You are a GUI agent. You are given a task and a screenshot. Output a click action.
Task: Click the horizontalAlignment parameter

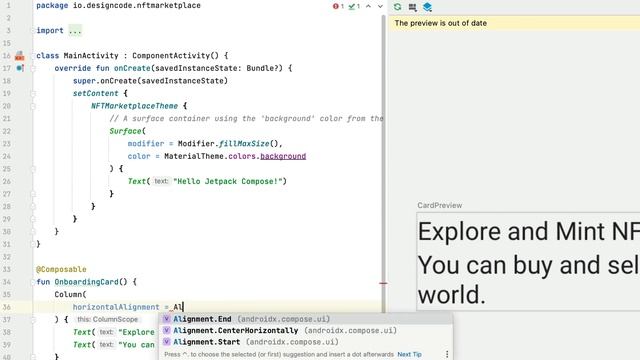[x=116, y=307]
